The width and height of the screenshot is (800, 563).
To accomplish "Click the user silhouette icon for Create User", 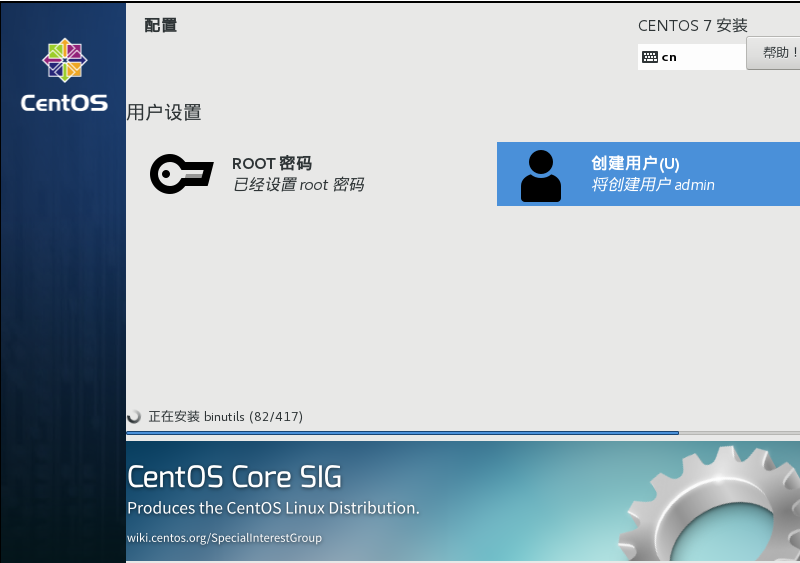I will point(541,176).
